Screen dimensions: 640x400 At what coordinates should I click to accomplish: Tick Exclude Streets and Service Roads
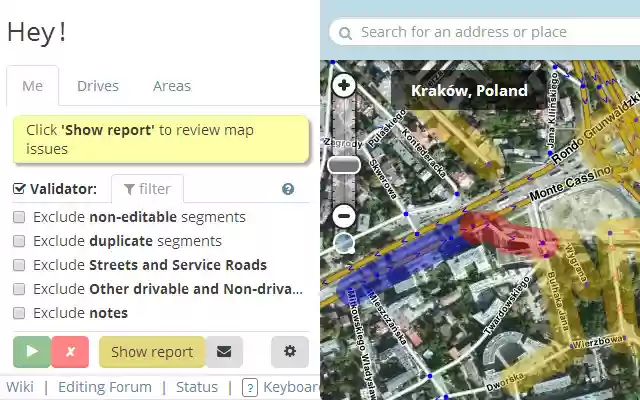point(19,265)
